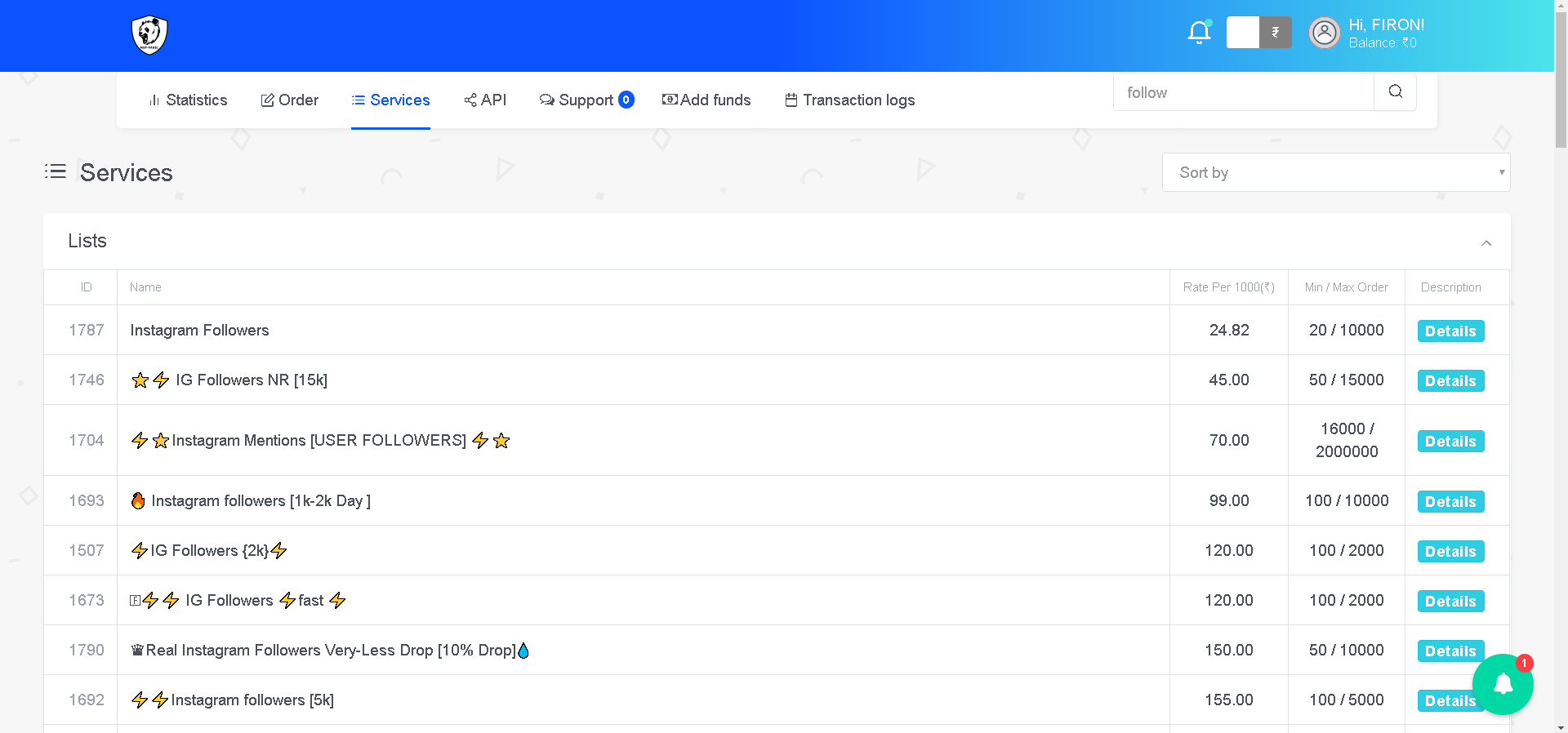Click the search magnifier icon
Screen dimensions: 1568x733
click(x=1395, y=92)
